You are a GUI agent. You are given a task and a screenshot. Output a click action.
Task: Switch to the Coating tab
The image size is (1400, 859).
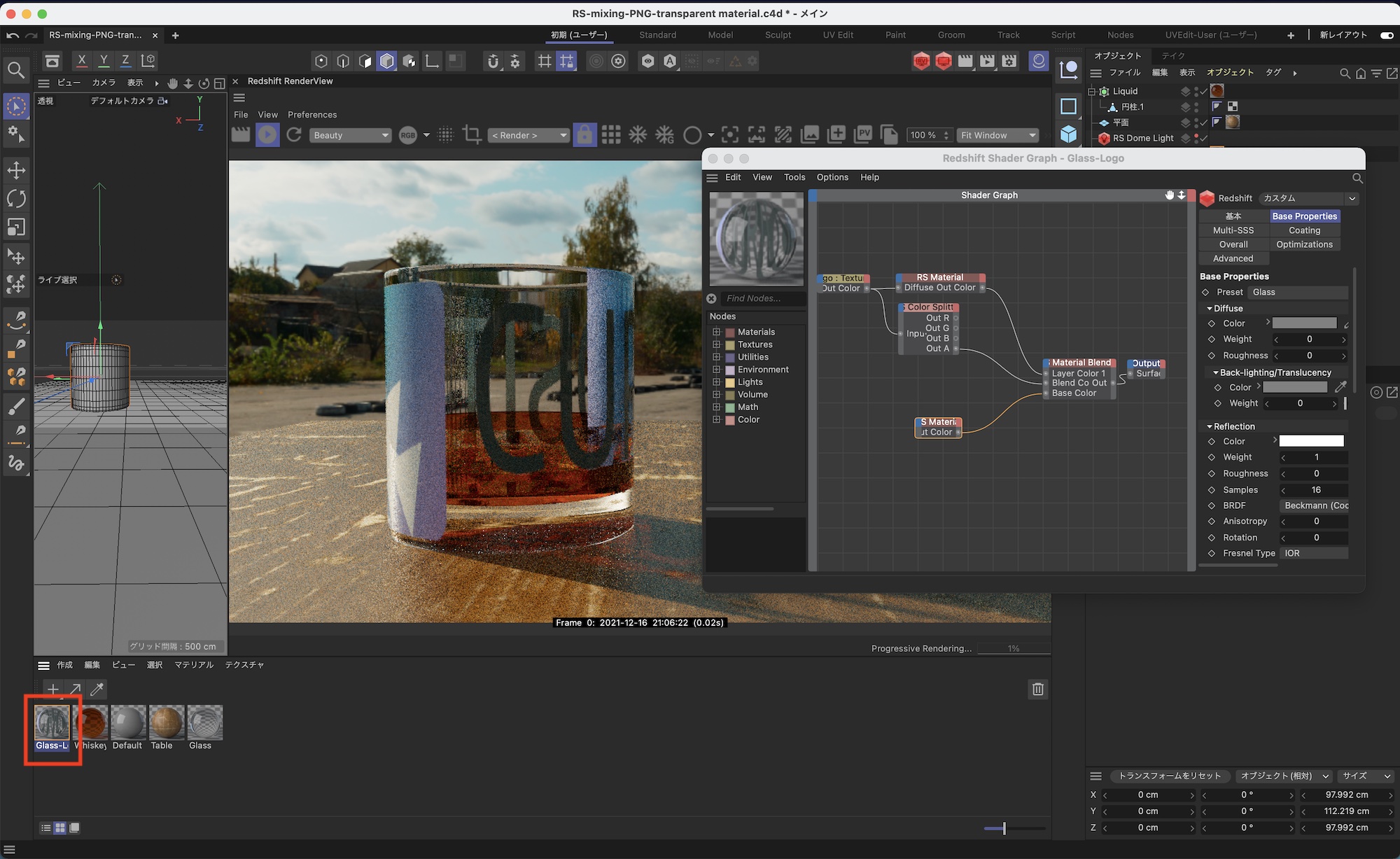click(1304, 230)
